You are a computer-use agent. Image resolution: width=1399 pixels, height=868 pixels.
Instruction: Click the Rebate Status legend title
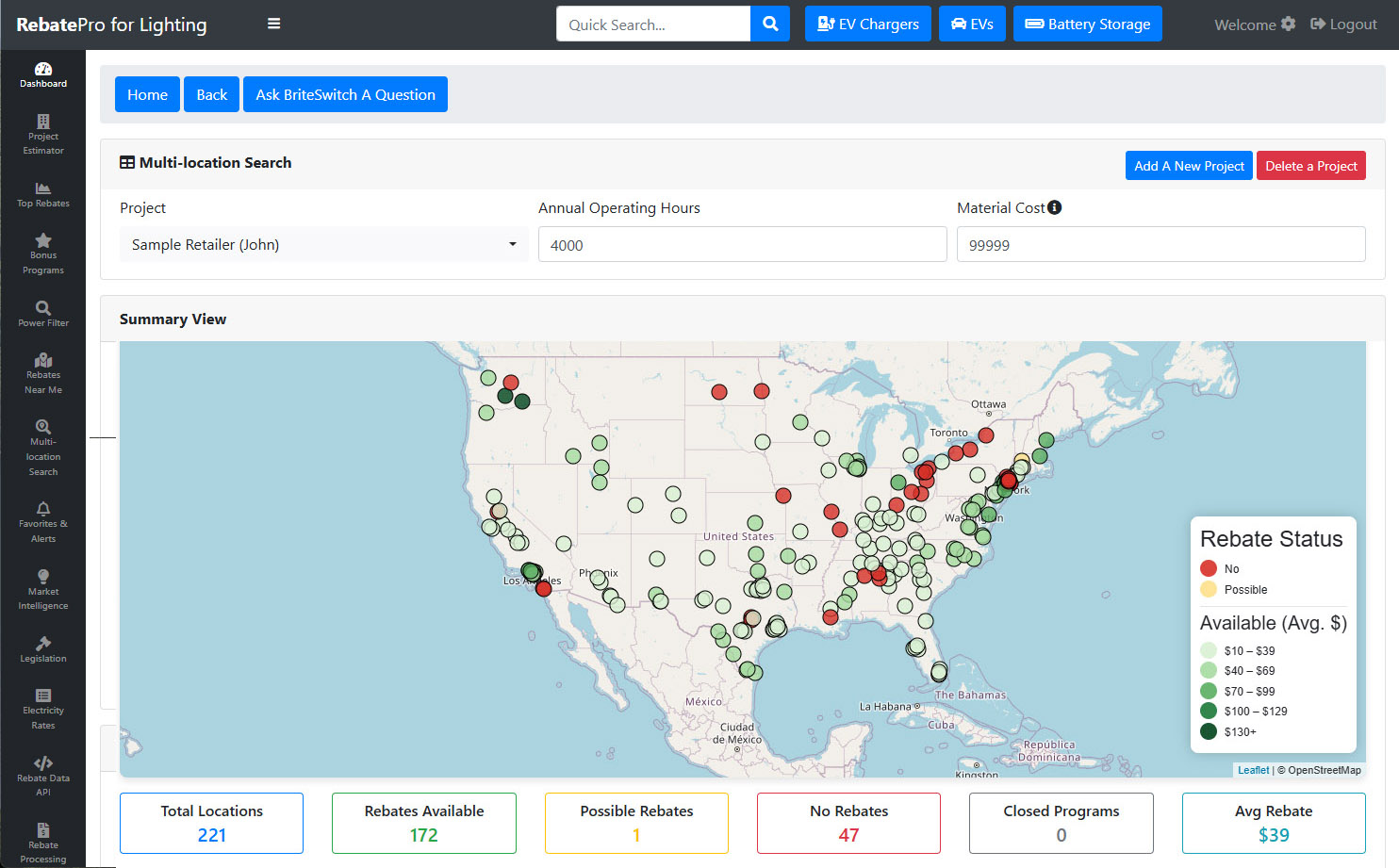point(1271,539)
